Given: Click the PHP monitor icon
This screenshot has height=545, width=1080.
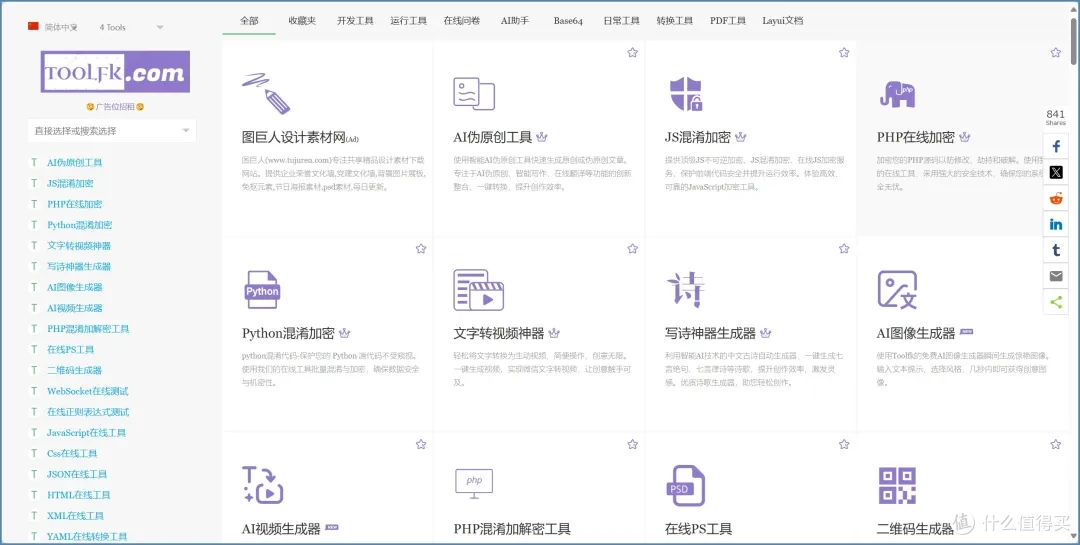Looking at the screenshot, I should coord(474,484).
